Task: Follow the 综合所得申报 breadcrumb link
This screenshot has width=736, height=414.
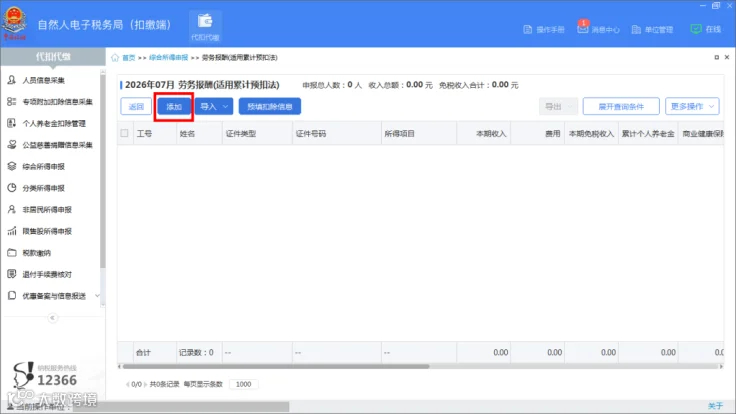Action: click(169, 58)
